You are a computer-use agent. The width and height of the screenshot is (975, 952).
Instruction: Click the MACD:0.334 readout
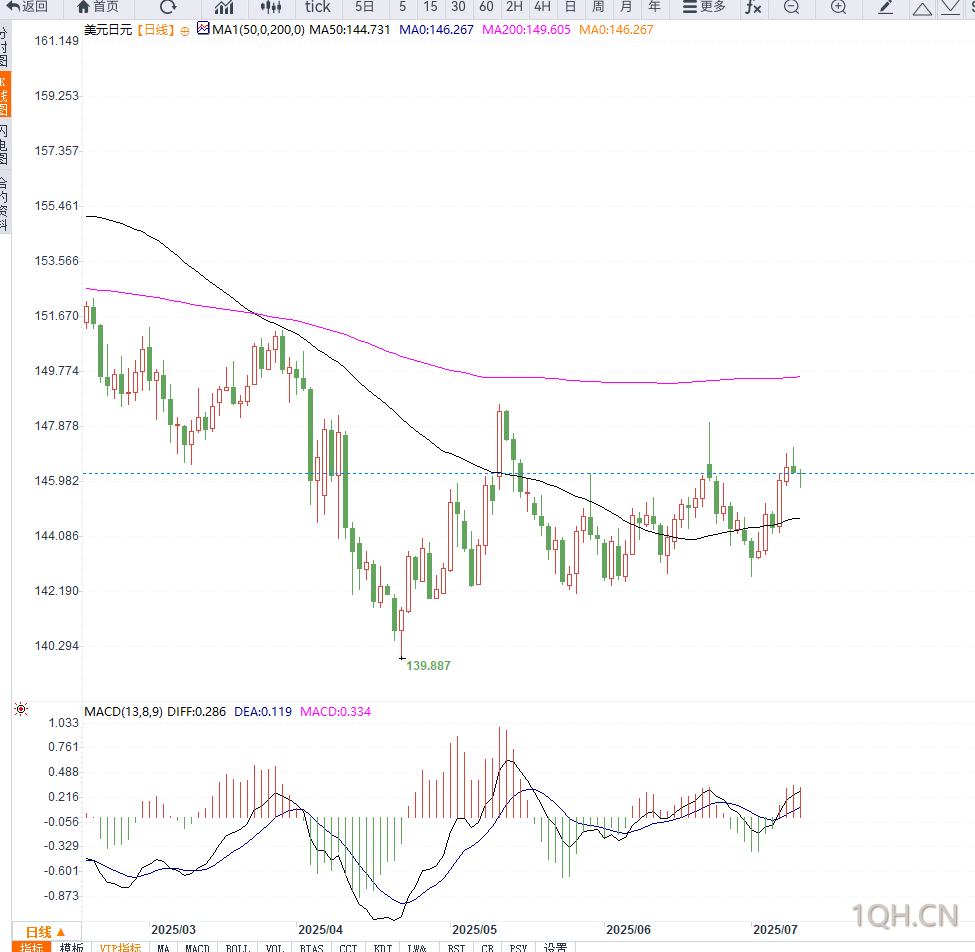point(336,711)
